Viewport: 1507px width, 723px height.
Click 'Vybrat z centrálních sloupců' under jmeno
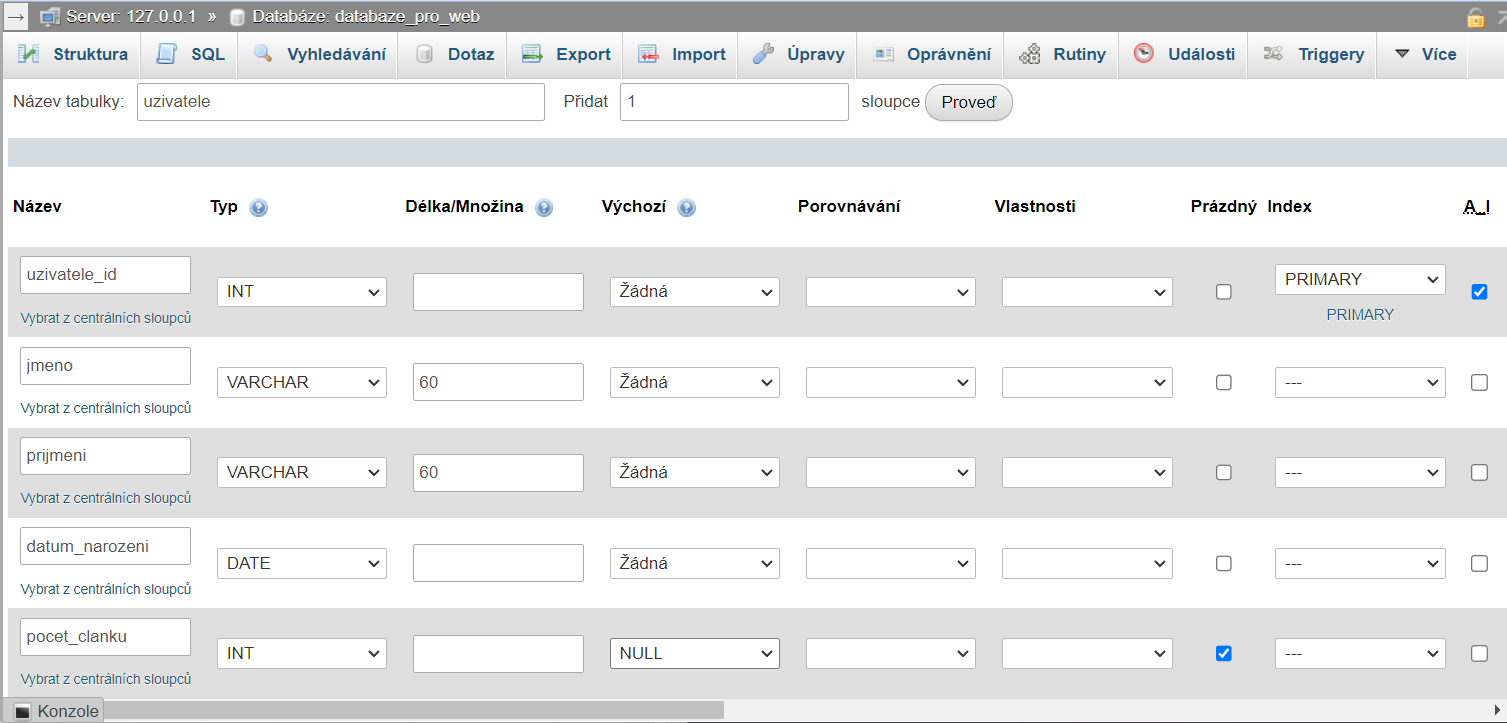[106, 408]
